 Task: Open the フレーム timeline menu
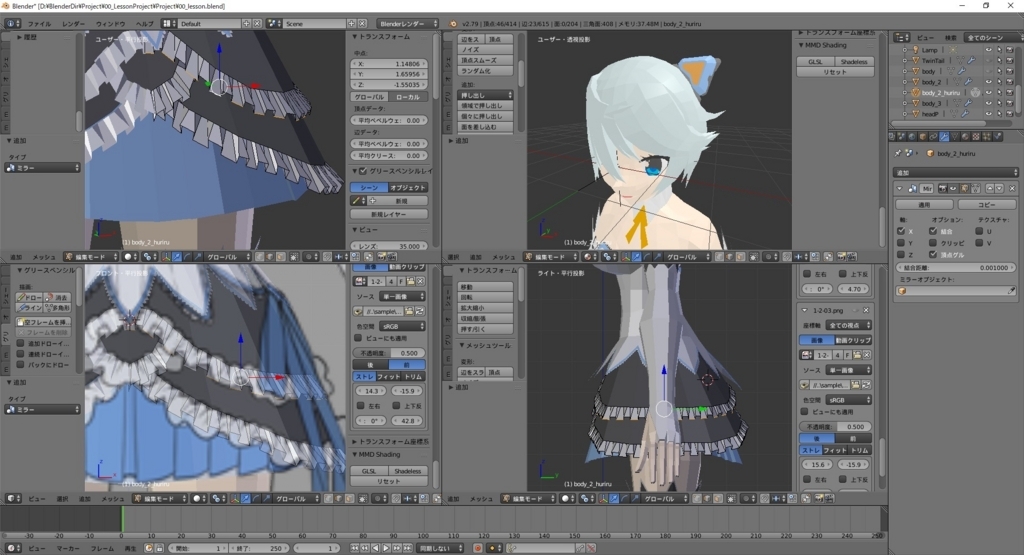point(102,548)
